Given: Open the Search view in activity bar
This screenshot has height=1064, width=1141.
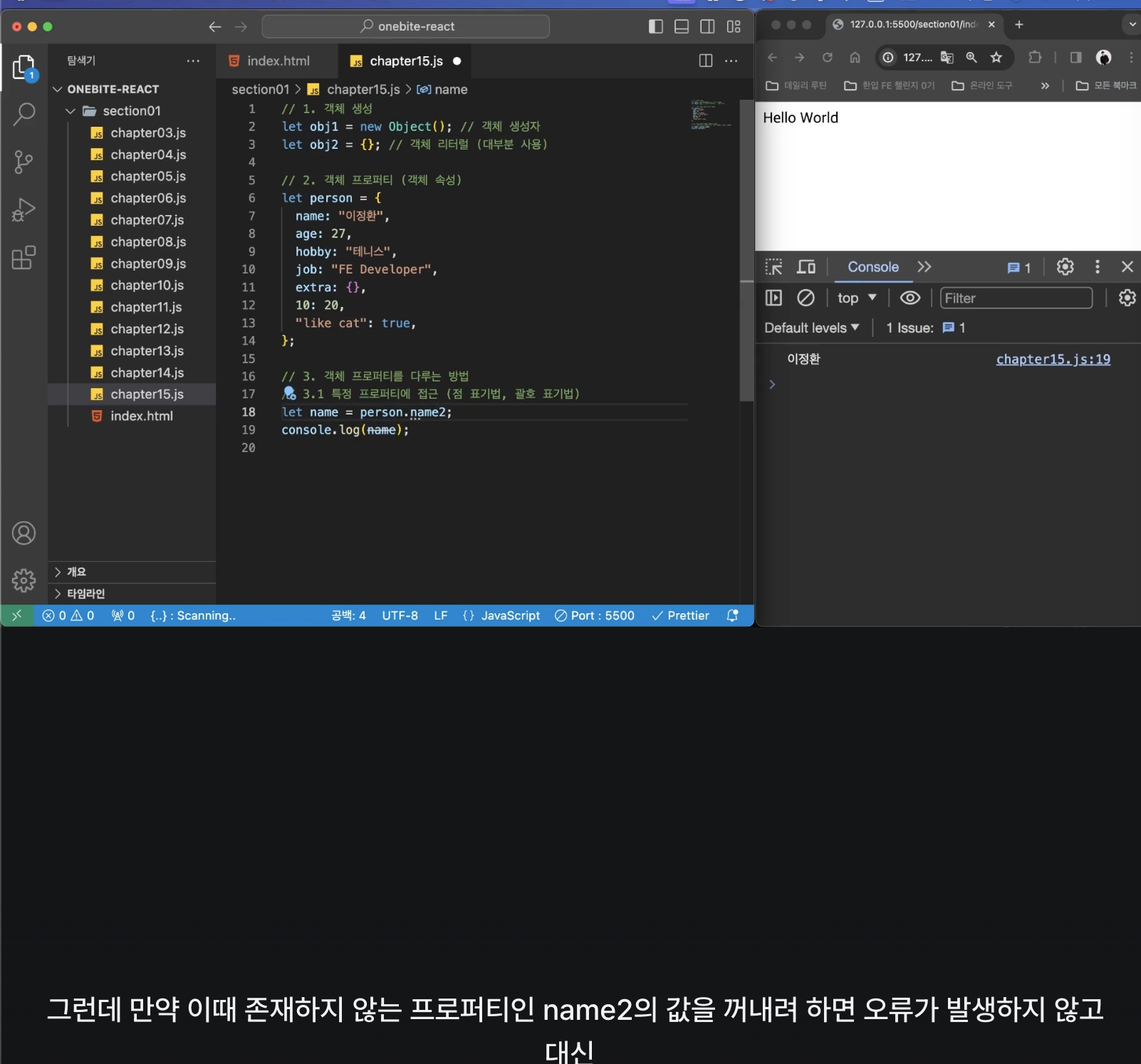Looking at the screenshot, I should pos(24,114).
